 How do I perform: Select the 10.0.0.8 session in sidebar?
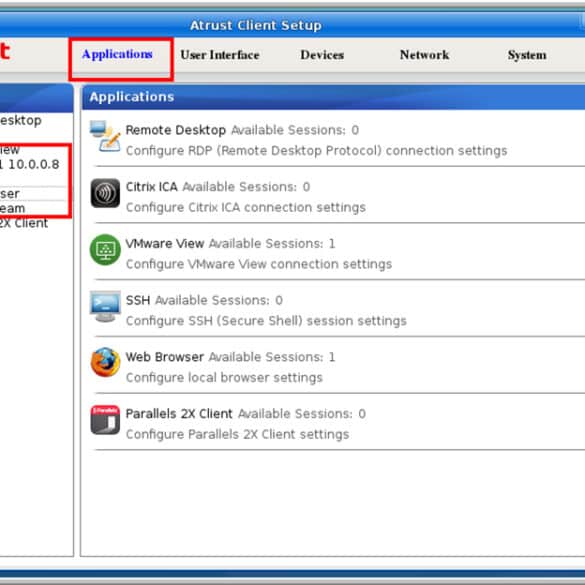click(x=30, y=164)
